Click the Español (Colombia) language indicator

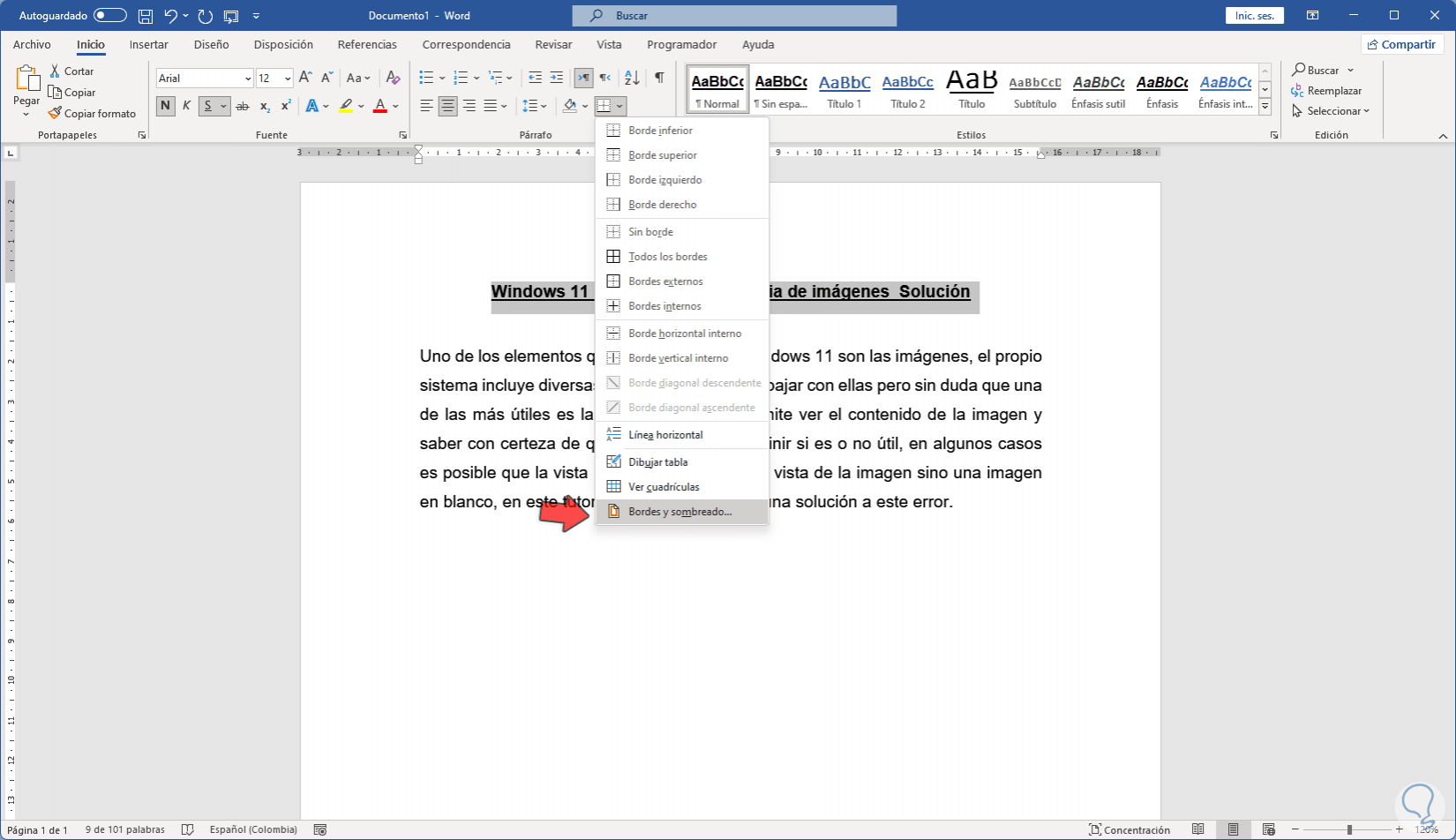click(253, 829)
